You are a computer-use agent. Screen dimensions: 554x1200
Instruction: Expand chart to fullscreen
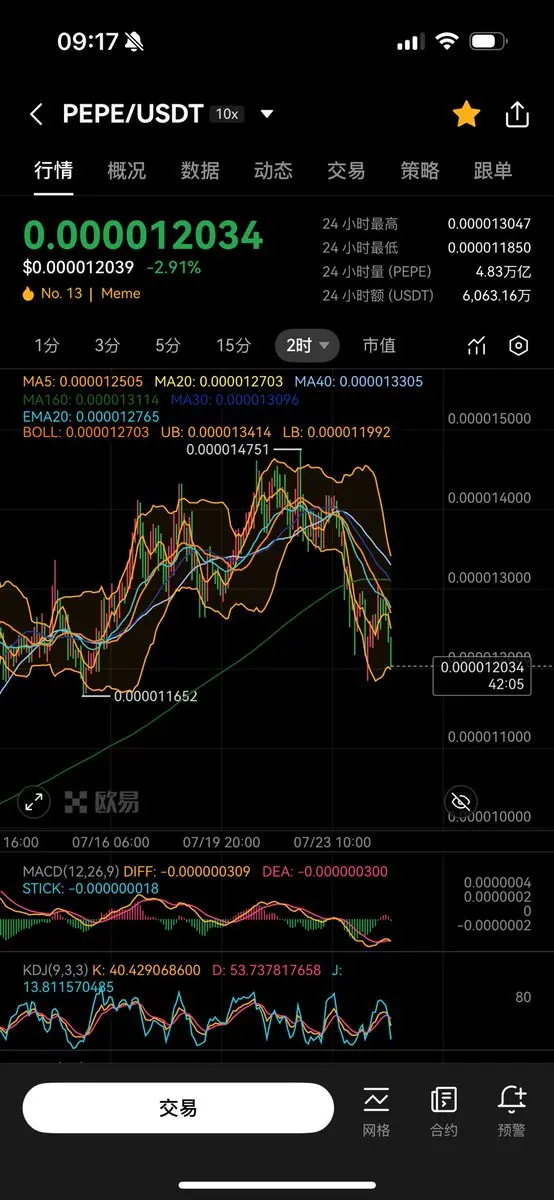[x=34, y=801]
